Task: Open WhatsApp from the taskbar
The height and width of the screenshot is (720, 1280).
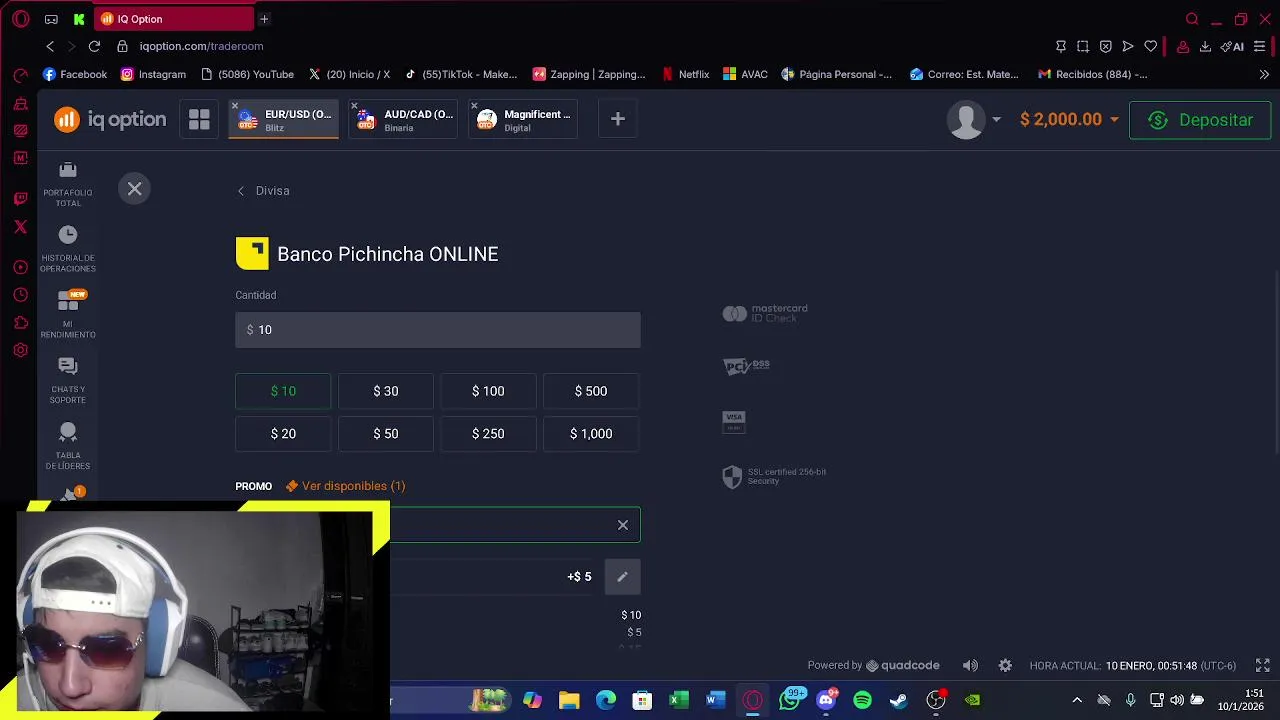Action: tap(791, 700)
